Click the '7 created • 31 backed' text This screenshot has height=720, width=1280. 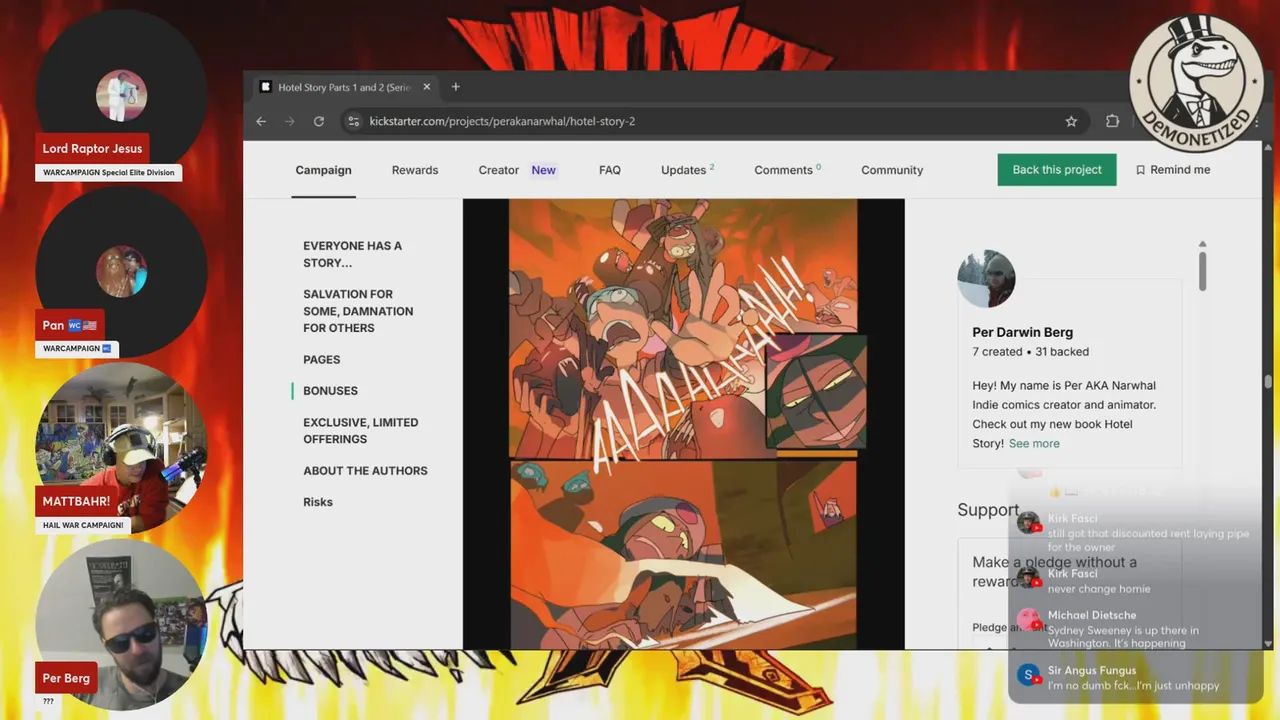pos(1030,352)
